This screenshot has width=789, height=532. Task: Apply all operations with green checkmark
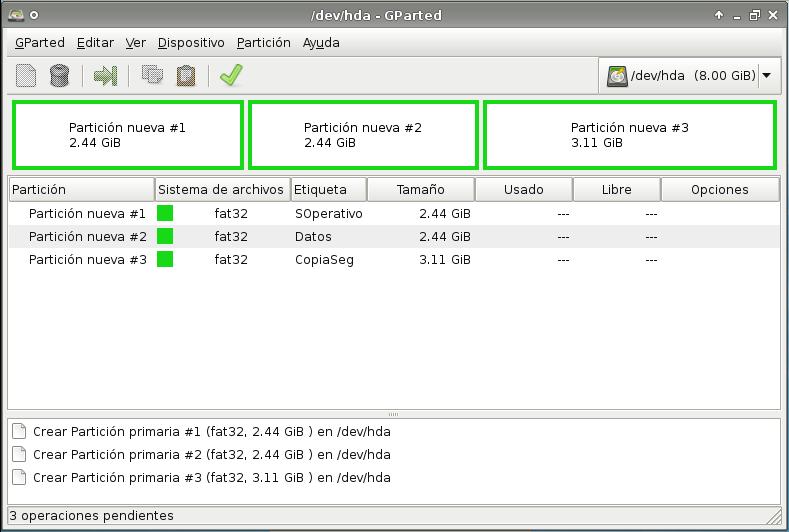point(231,76)
